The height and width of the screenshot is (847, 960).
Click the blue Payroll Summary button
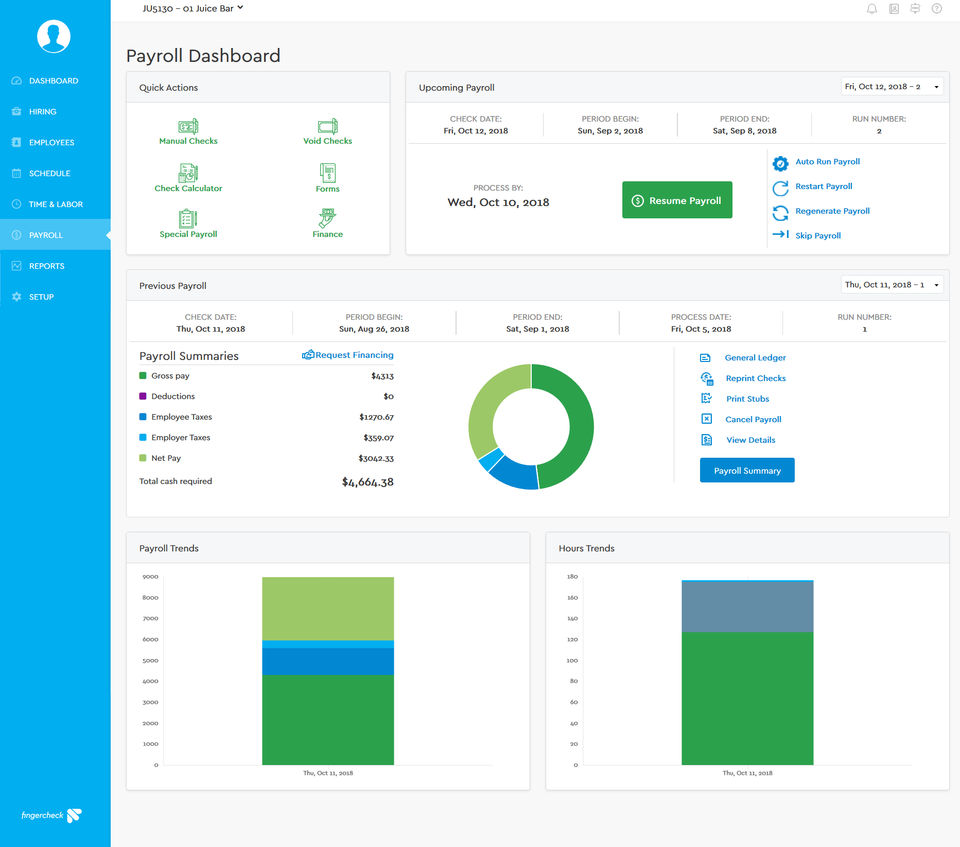tap(747, 471)
